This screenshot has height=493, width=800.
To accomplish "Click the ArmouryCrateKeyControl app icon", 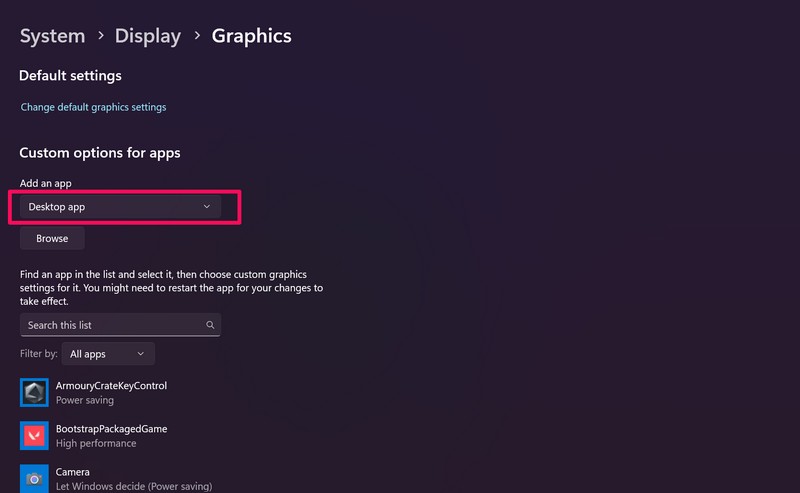I will click(35, 393).
